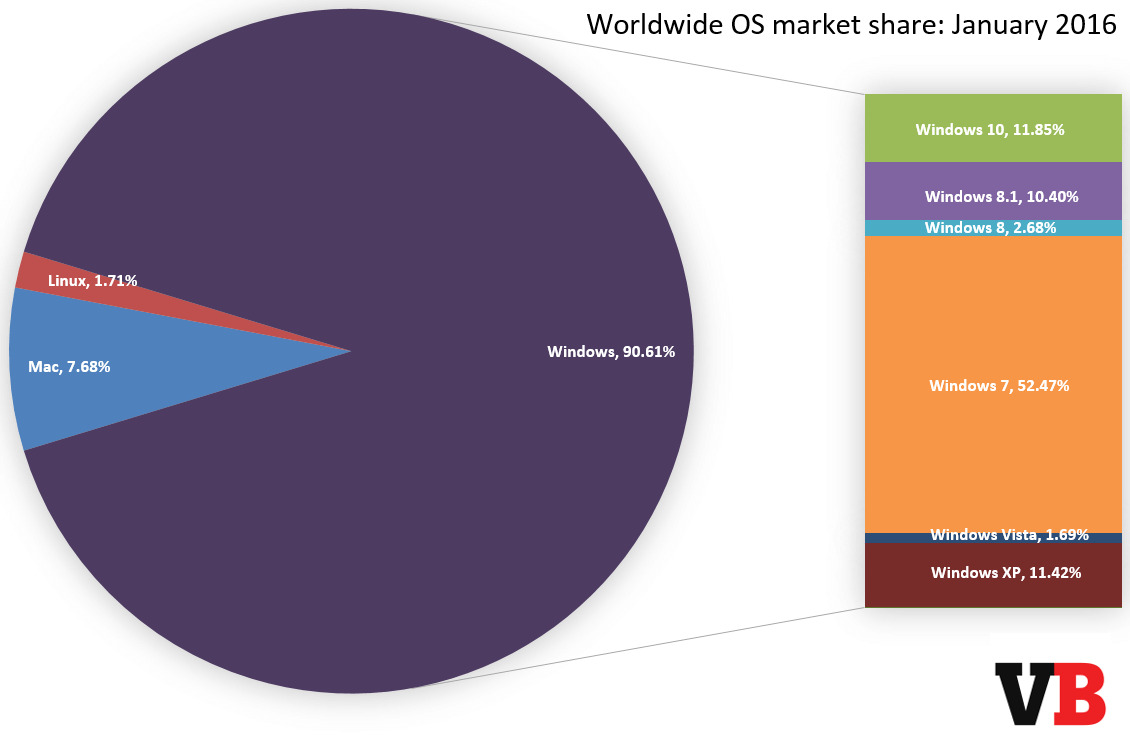
Task: Click the Windows Vista 1.69% label
Action: click(1008, 535)
